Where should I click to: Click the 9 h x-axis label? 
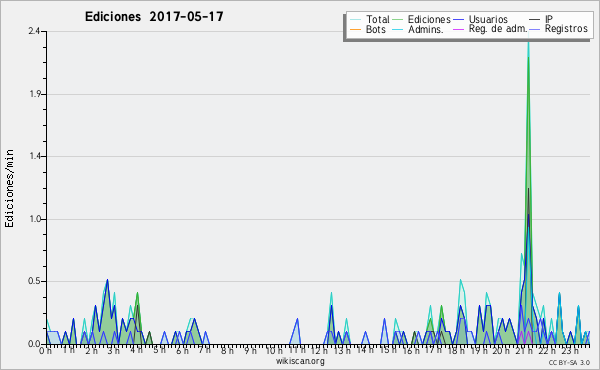coord(251,351)
